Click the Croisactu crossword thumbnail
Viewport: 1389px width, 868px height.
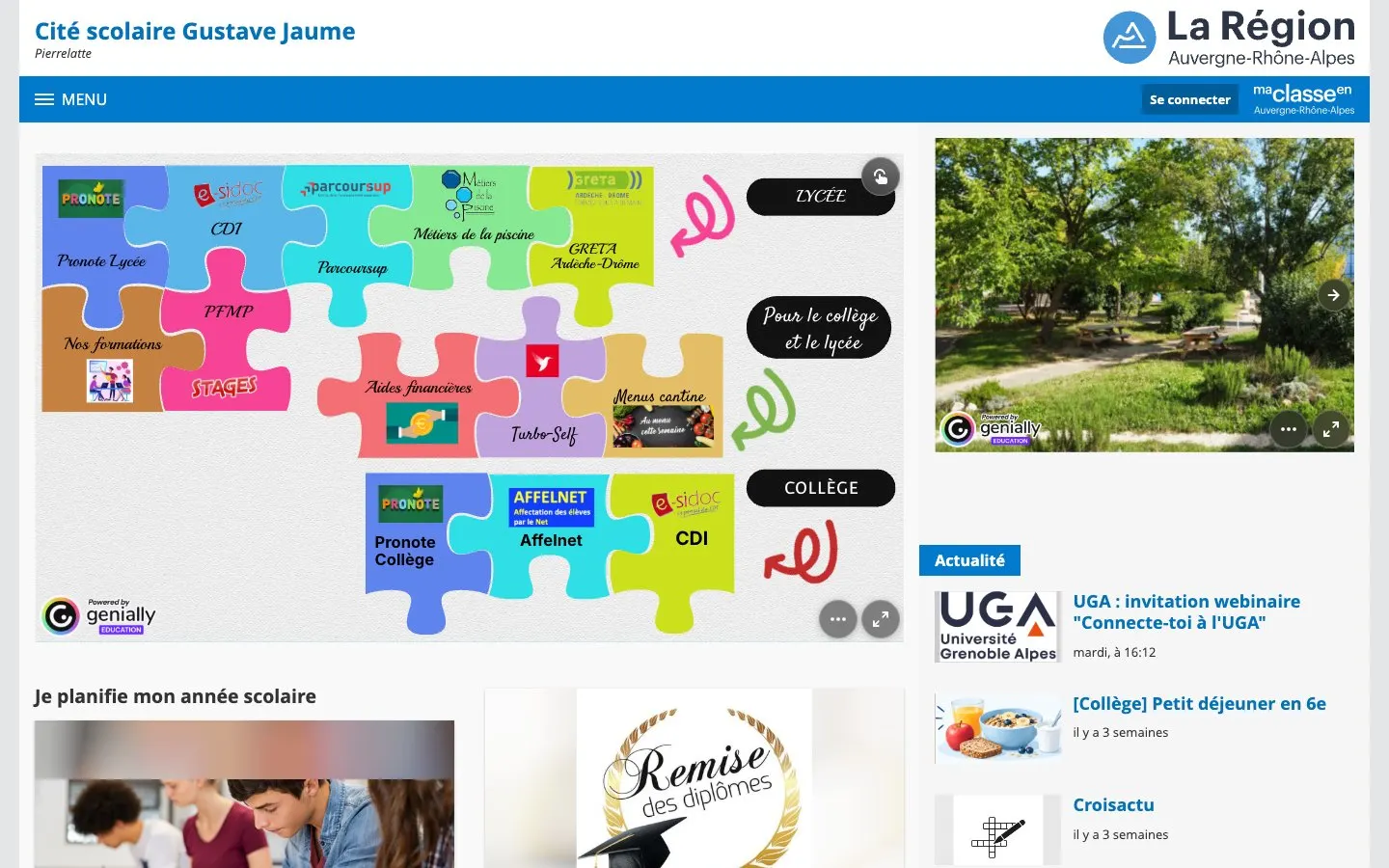pos(997,830)
